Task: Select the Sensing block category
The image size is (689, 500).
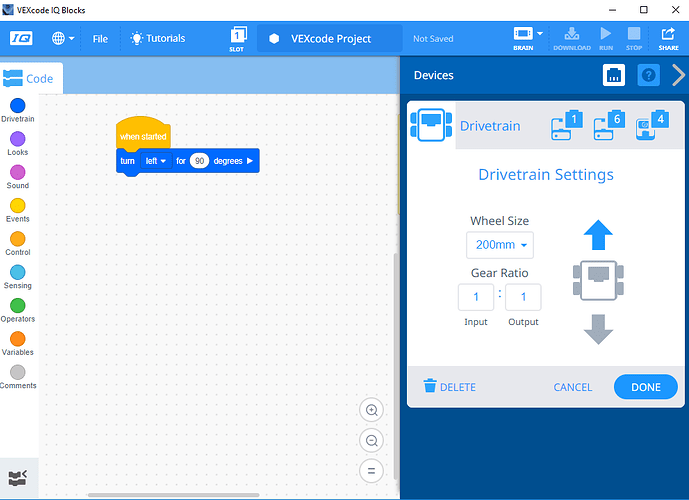Action: point(18,277)
